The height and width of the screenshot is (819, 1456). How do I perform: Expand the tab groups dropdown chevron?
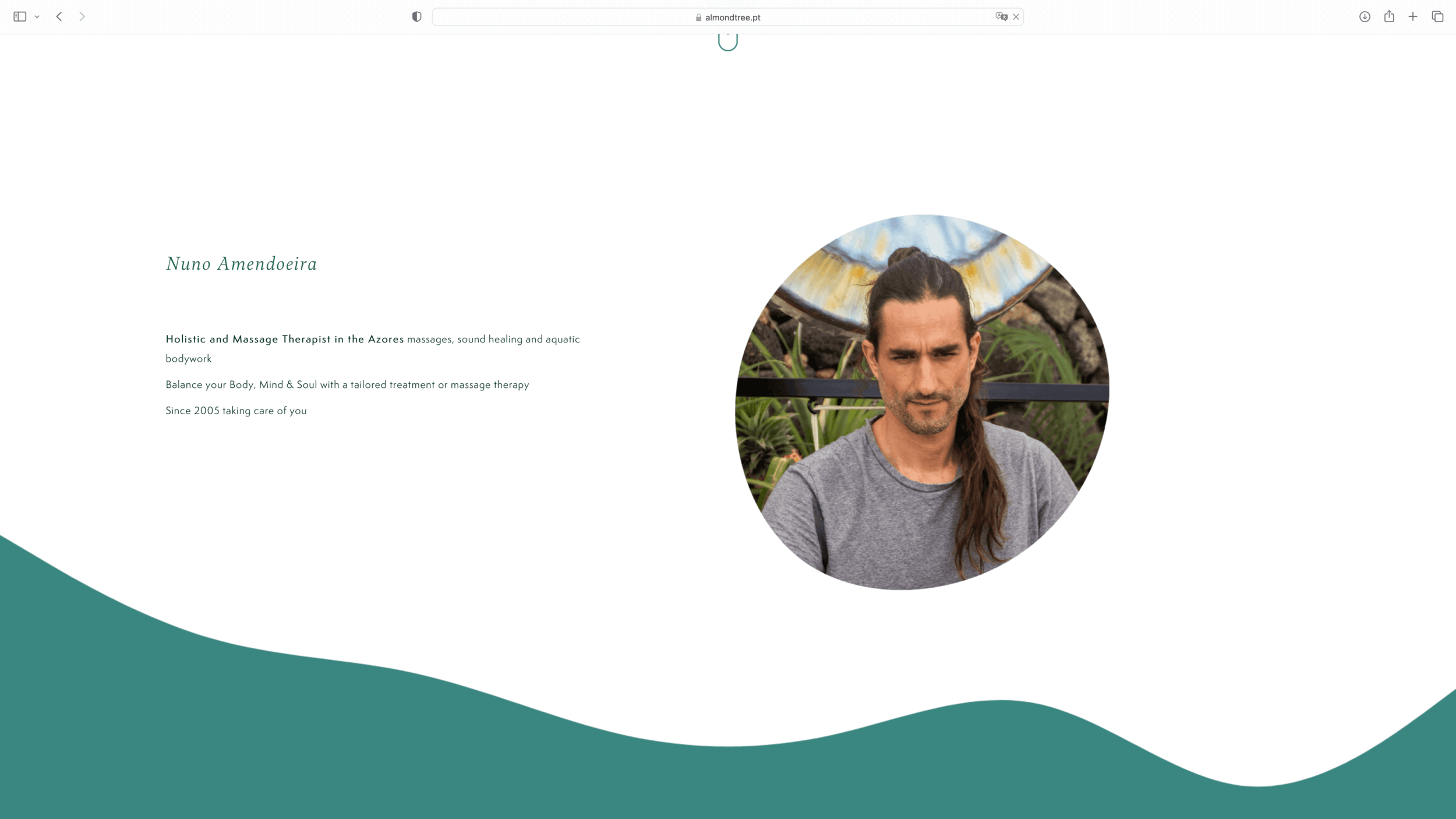pos(37,17)
